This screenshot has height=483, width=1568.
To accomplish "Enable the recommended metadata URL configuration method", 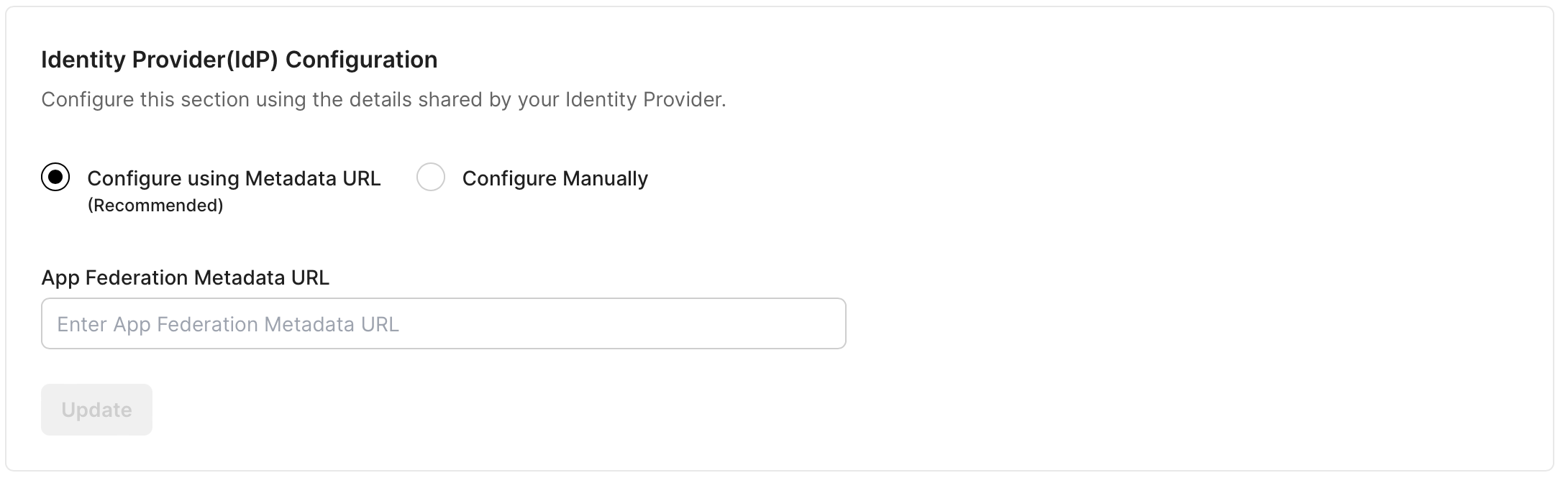I will [55, 178].
